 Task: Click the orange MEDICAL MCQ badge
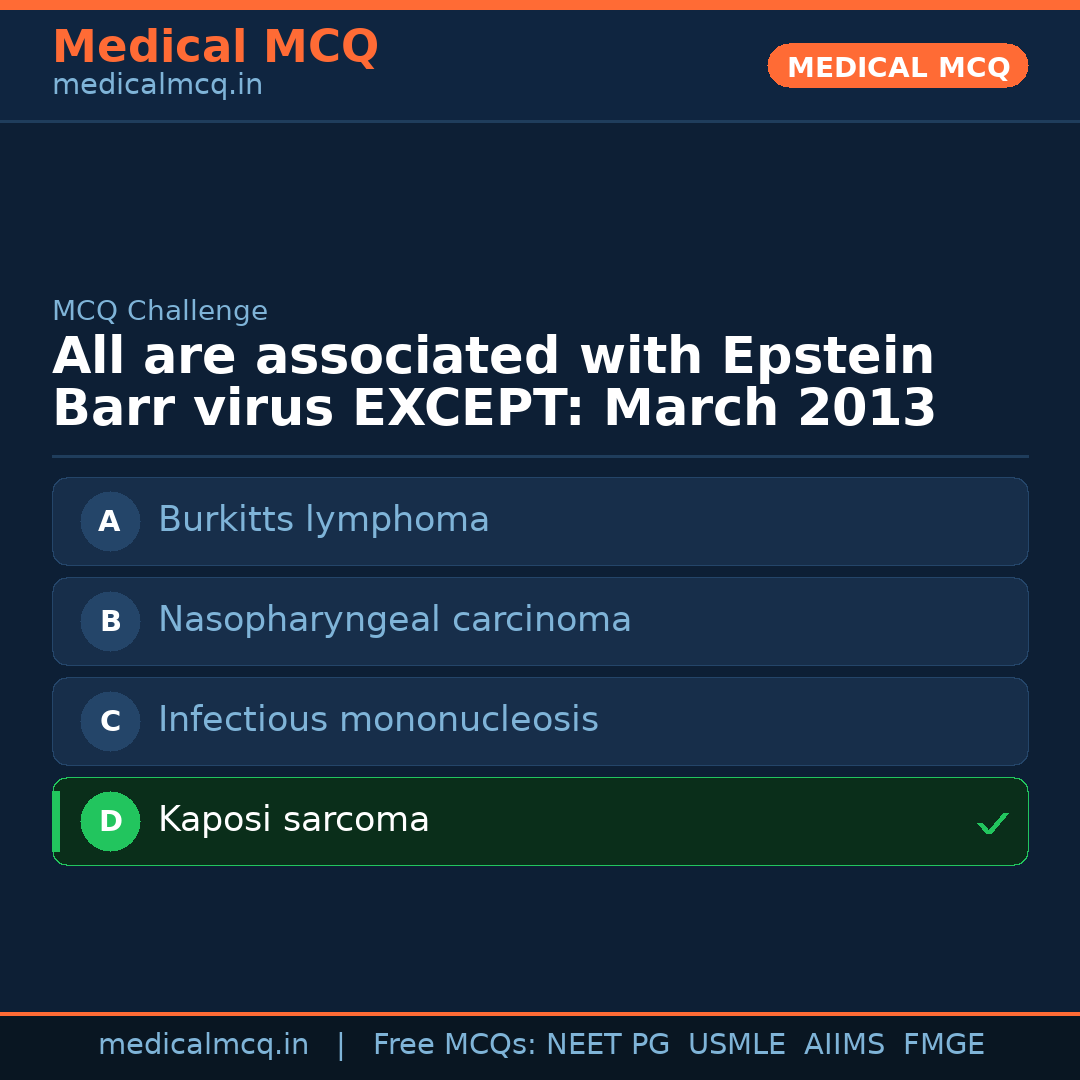(897, 67)
